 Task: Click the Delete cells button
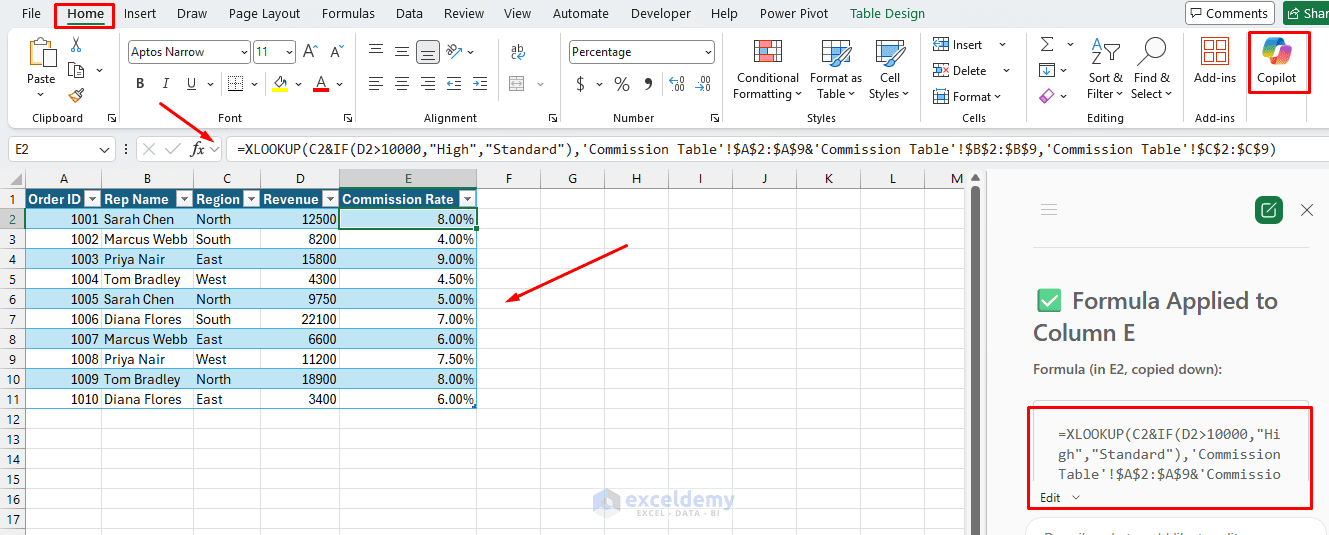960,71
